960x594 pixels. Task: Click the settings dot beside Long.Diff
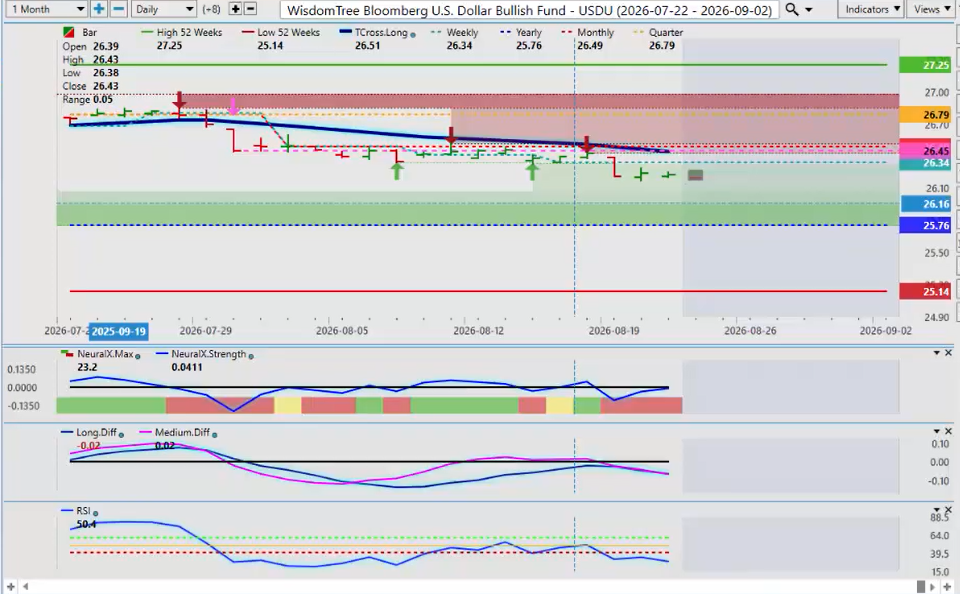tap(121, 435)
